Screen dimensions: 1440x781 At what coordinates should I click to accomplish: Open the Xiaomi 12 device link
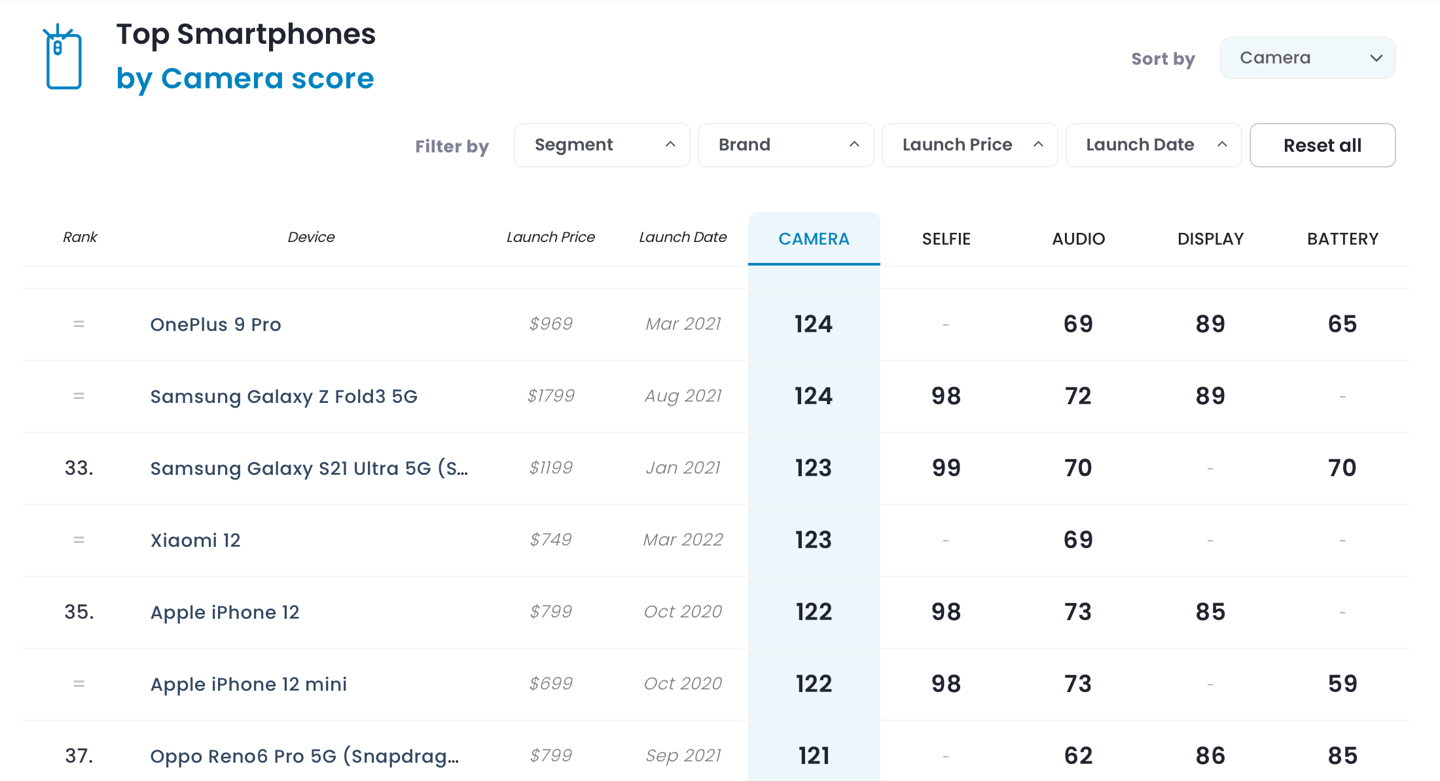pyautogui.click(x=195, y=541)
